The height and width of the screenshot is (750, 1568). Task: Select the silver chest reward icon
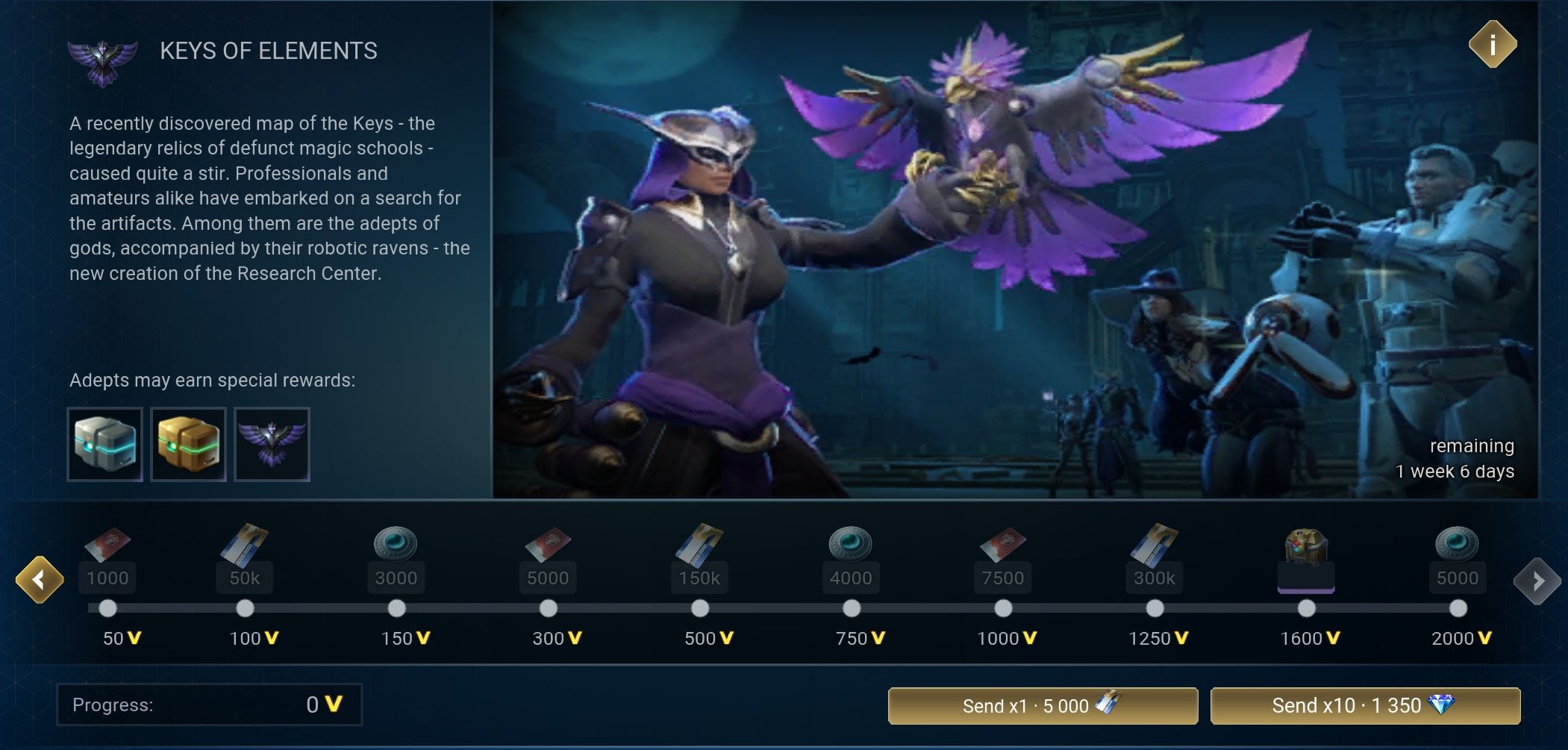[104, 444]
